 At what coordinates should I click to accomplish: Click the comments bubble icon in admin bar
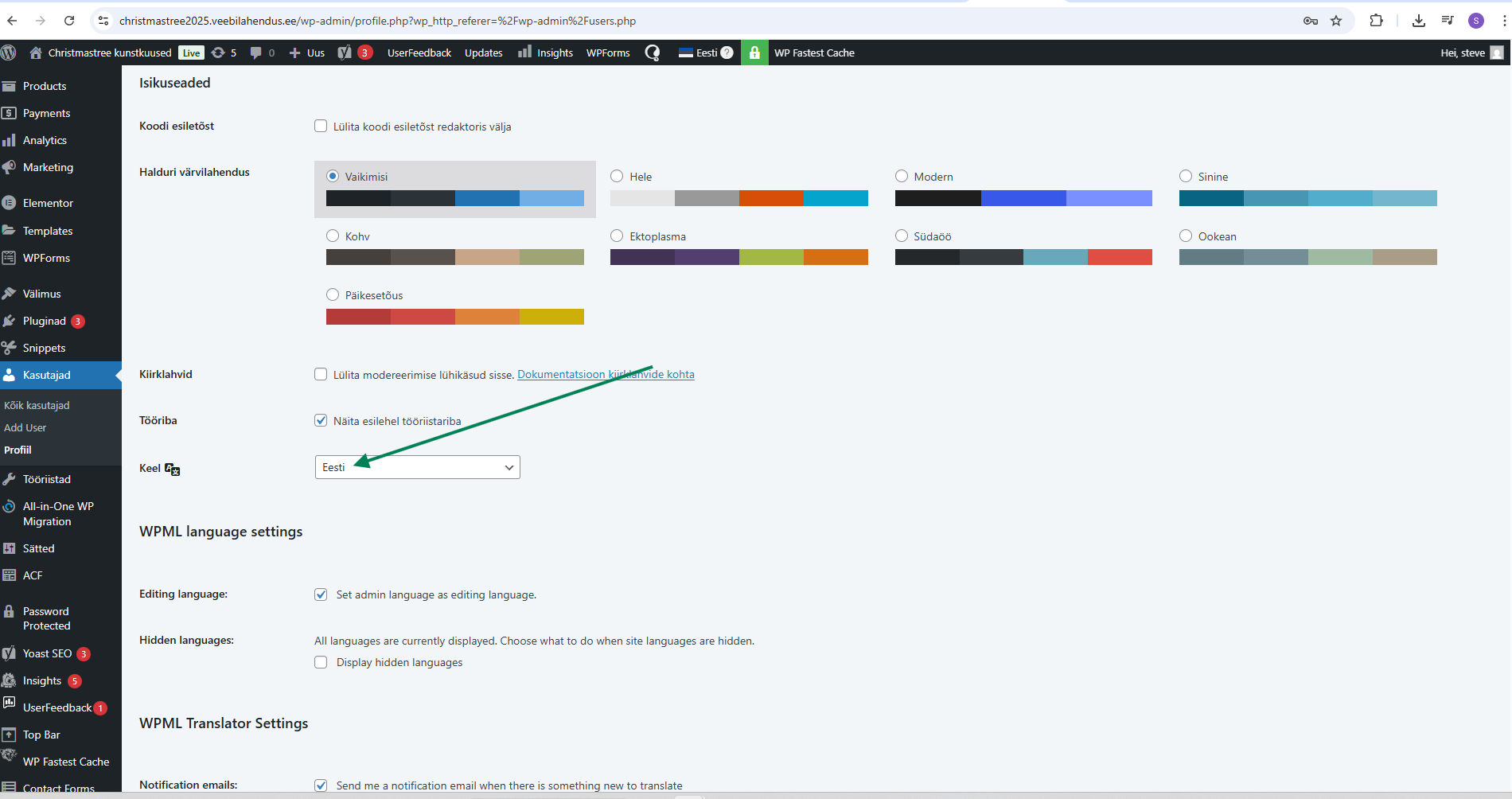pyautogui.click(x=255, y=53)
